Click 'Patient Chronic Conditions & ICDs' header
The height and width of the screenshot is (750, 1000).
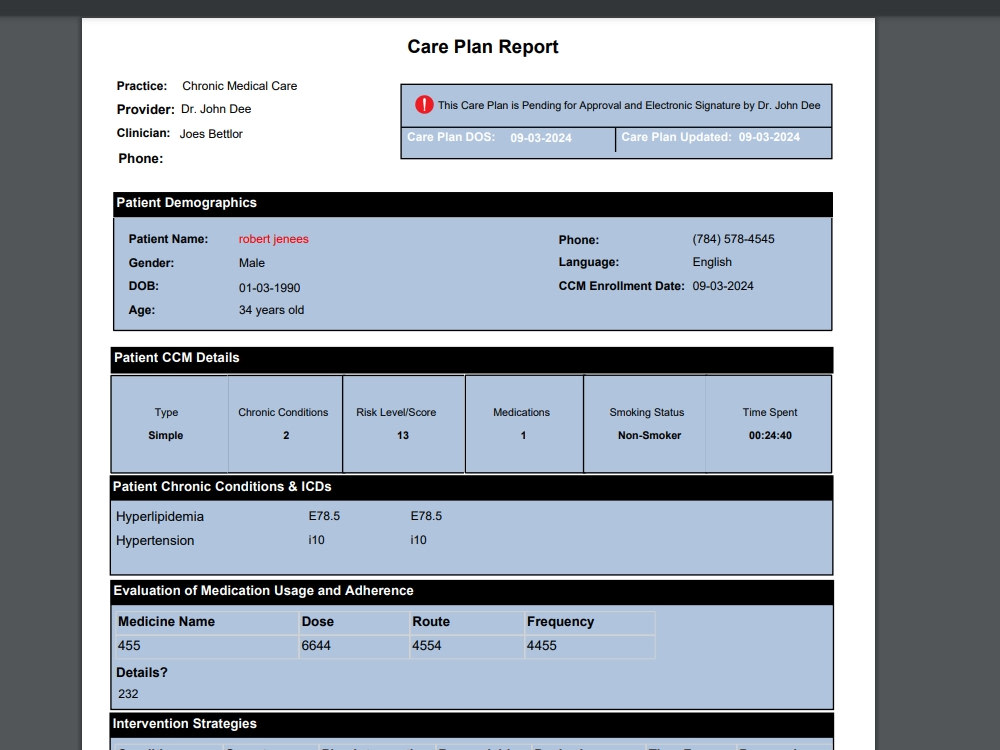472,488
